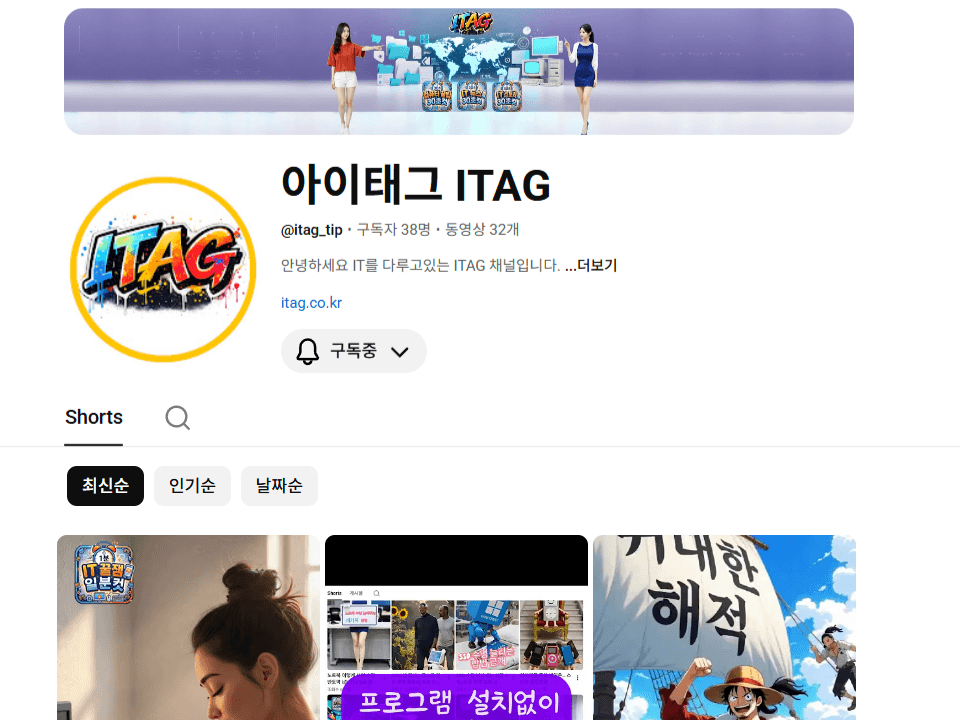Click the 동영상 32개 video count
960x720 pixels.
pyautogui.click(x=482, y=230)
